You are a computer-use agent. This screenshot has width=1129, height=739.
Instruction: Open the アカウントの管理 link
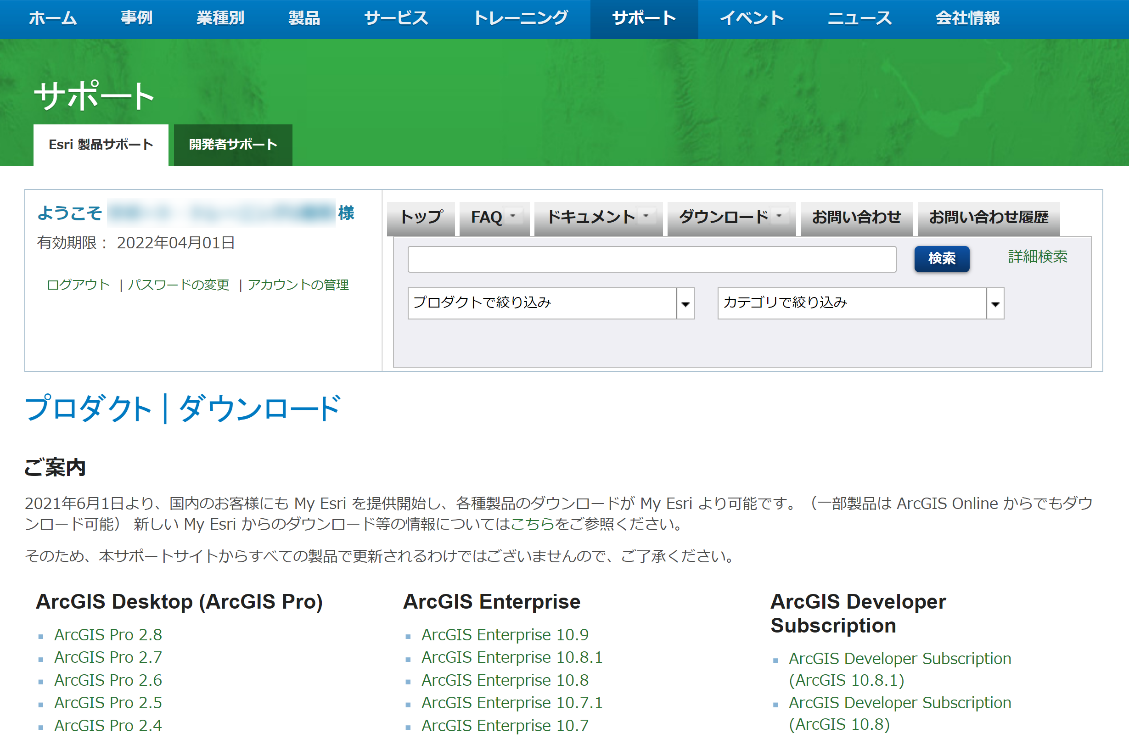298,285
